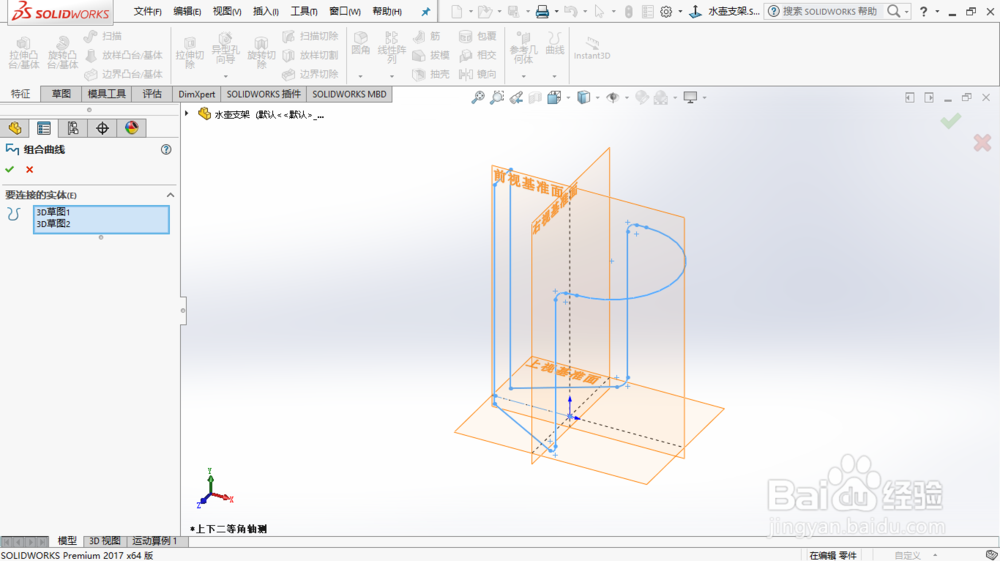
Task: Switch to the 模具工具 tab
Action: click(107, 94)
